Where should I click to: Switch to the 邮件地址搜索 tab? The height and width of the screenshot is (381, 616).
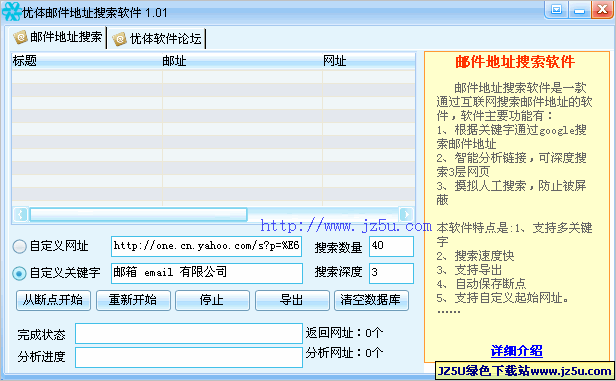pos(58,37)
